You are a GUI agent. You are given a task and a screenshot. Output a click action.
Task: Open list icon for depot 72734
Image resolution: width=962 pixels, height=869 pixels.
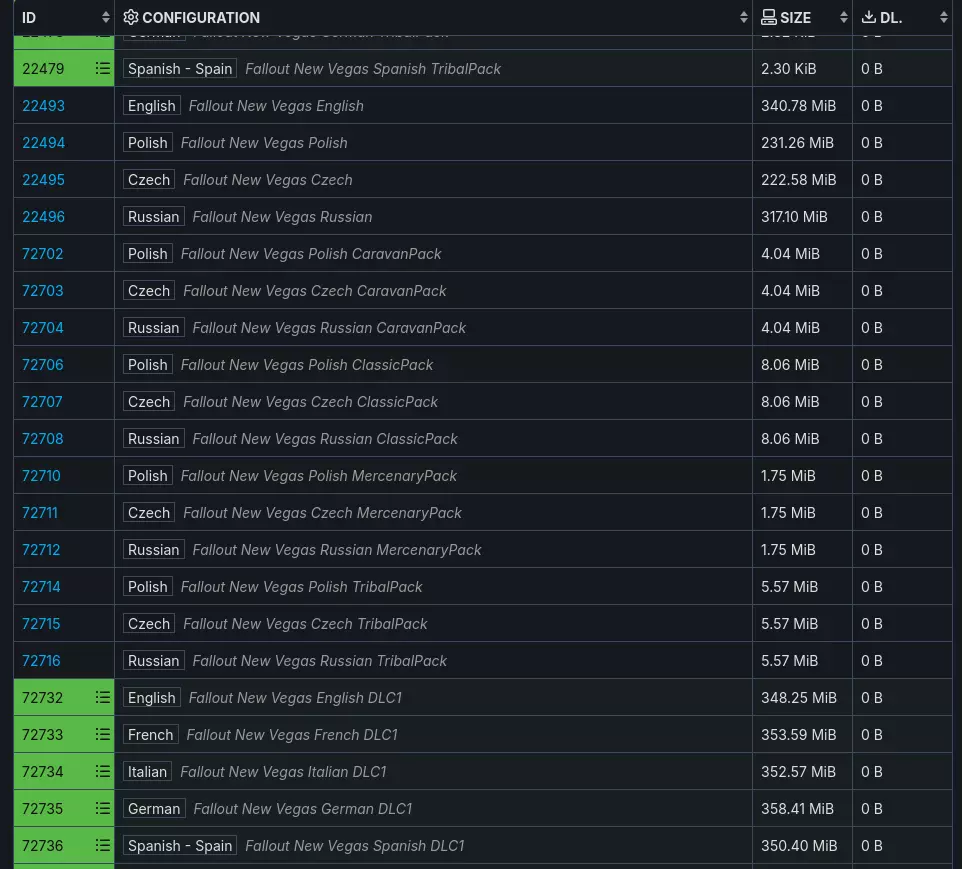tap(102, 771)
